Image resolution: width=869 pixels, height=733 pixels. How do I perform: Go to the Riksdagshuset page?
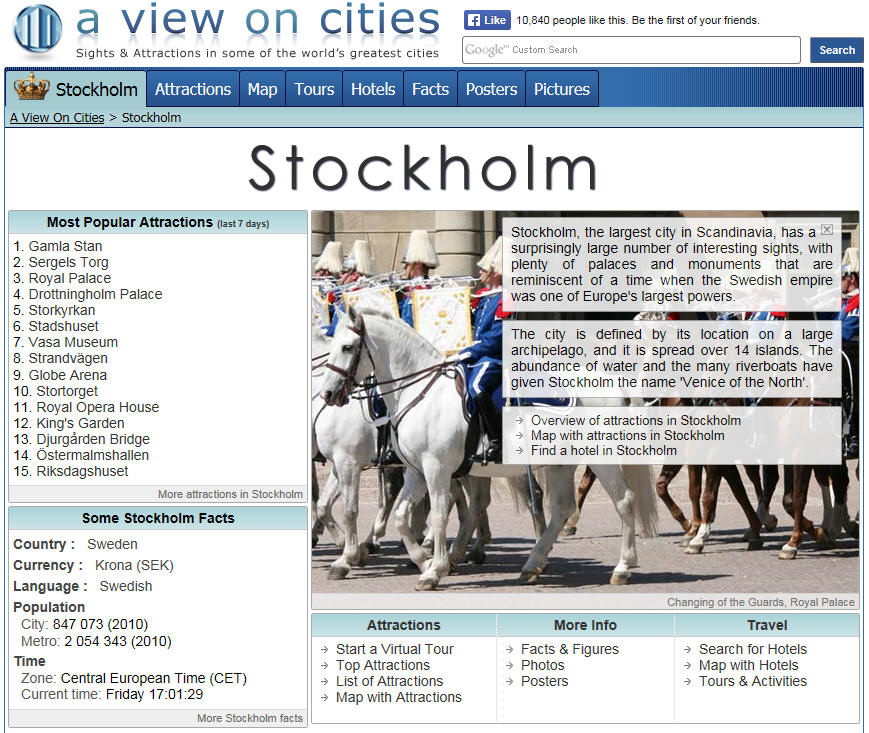pyautogui.click(x=82, y=471)
